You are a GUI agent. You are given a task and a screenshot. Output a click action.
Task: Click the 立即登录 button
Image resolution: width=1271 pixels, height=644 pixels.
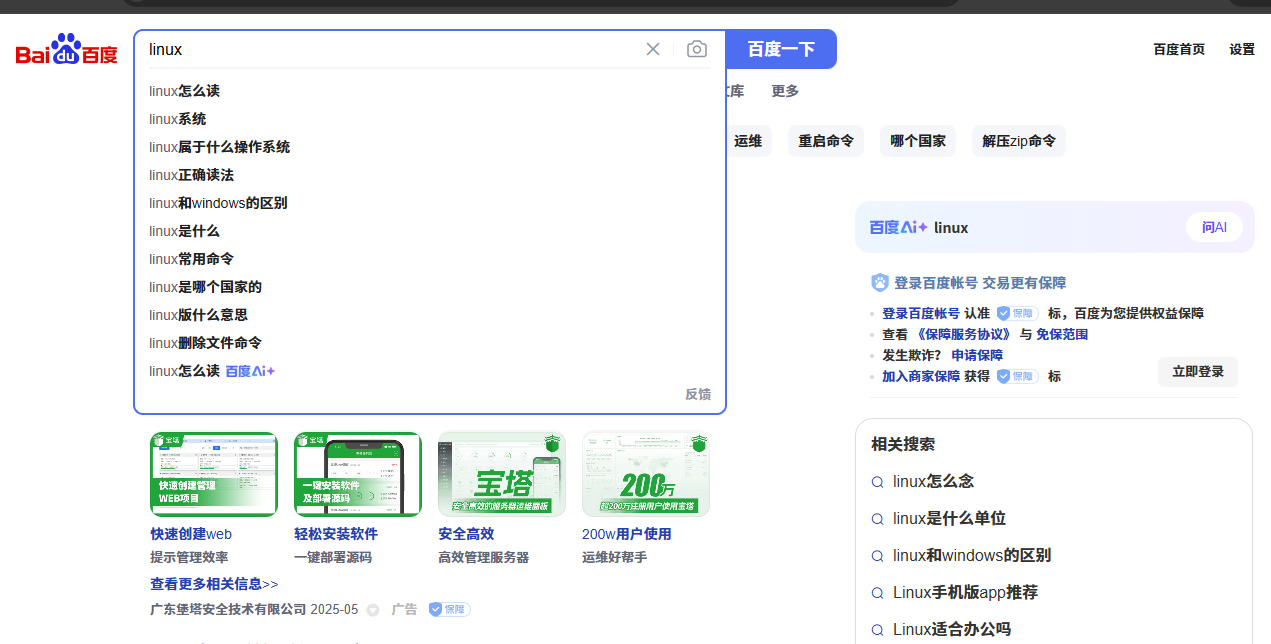click(1198, 372)
